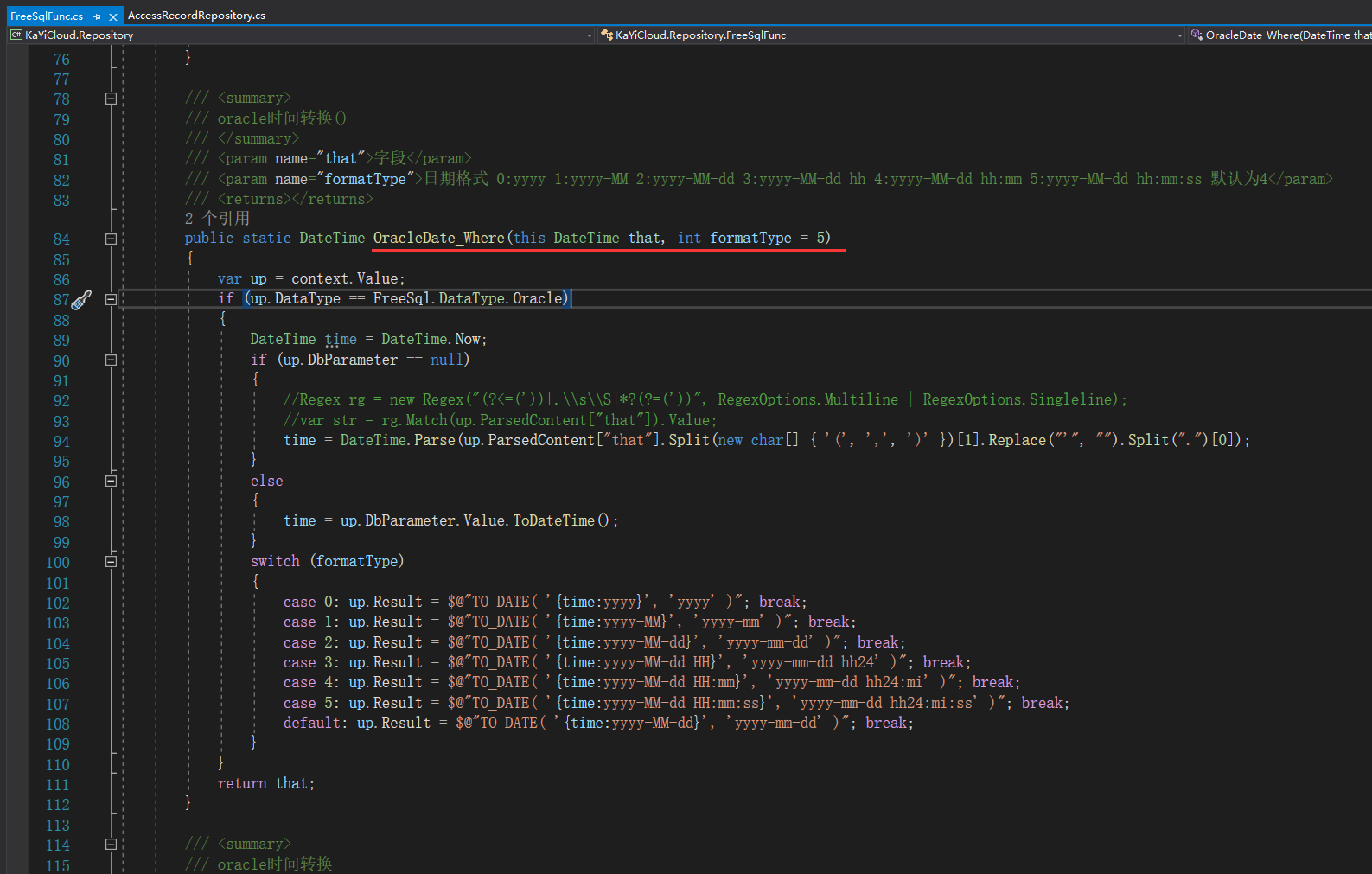Click the pin icon on FreeSqlFunc.cs tab

98,16
